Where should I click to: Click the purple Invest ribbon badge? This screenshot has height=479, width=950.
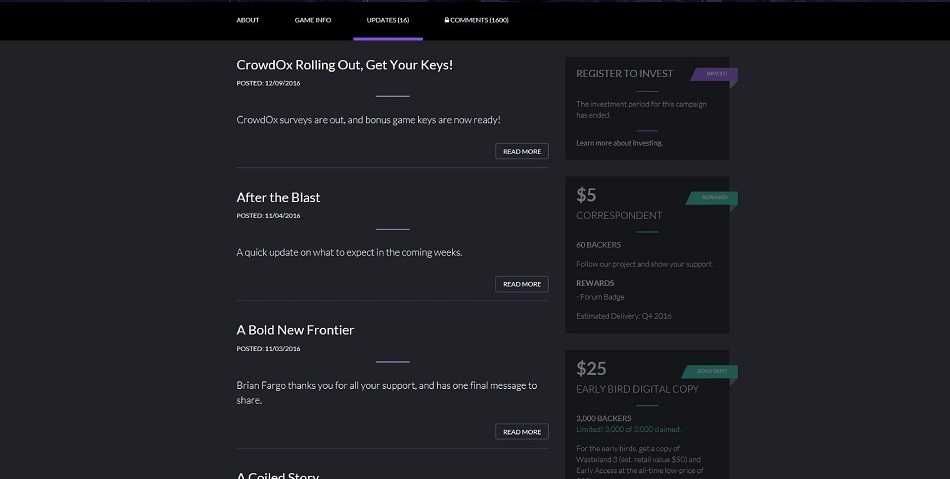pyautogui.click(x=716, y=74)
